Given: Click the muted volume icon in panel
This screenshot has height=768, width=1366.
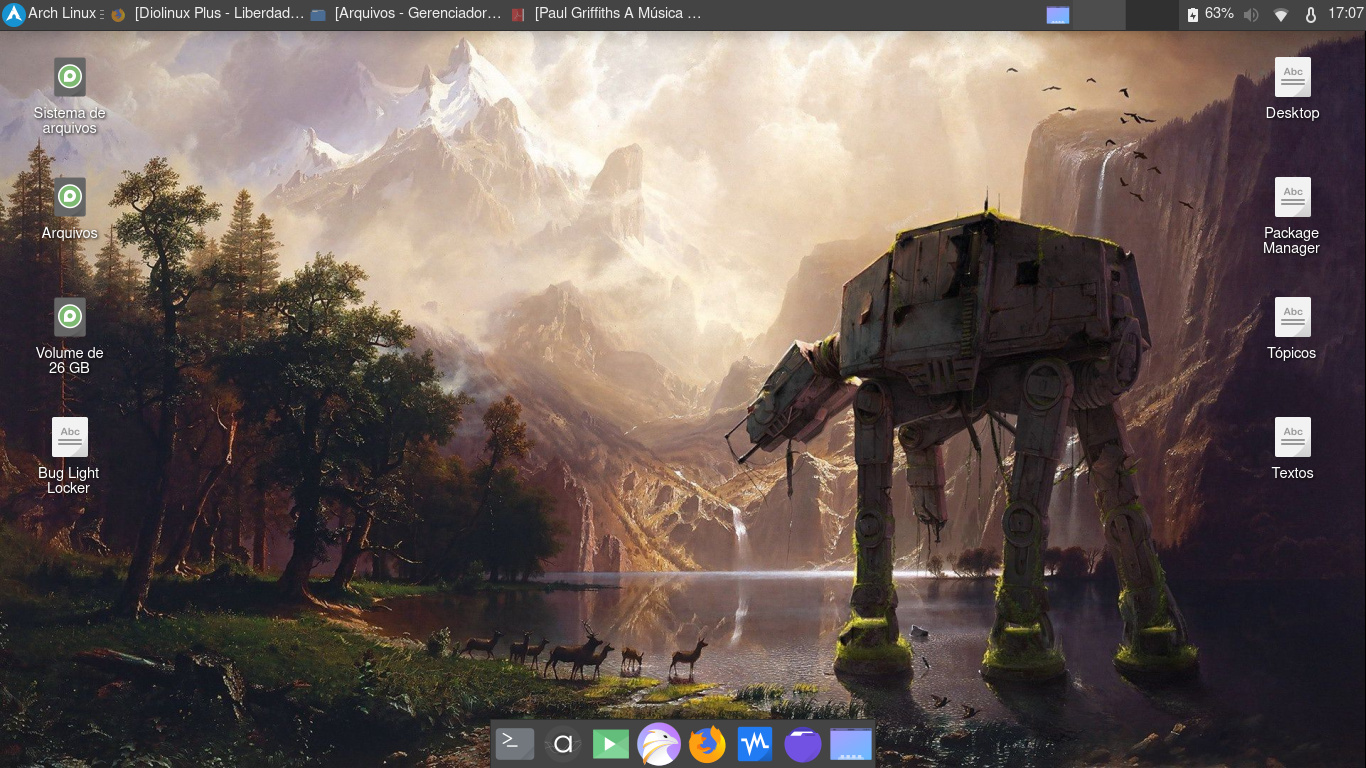Looking at the screenshot, I should coord(1251,14).
